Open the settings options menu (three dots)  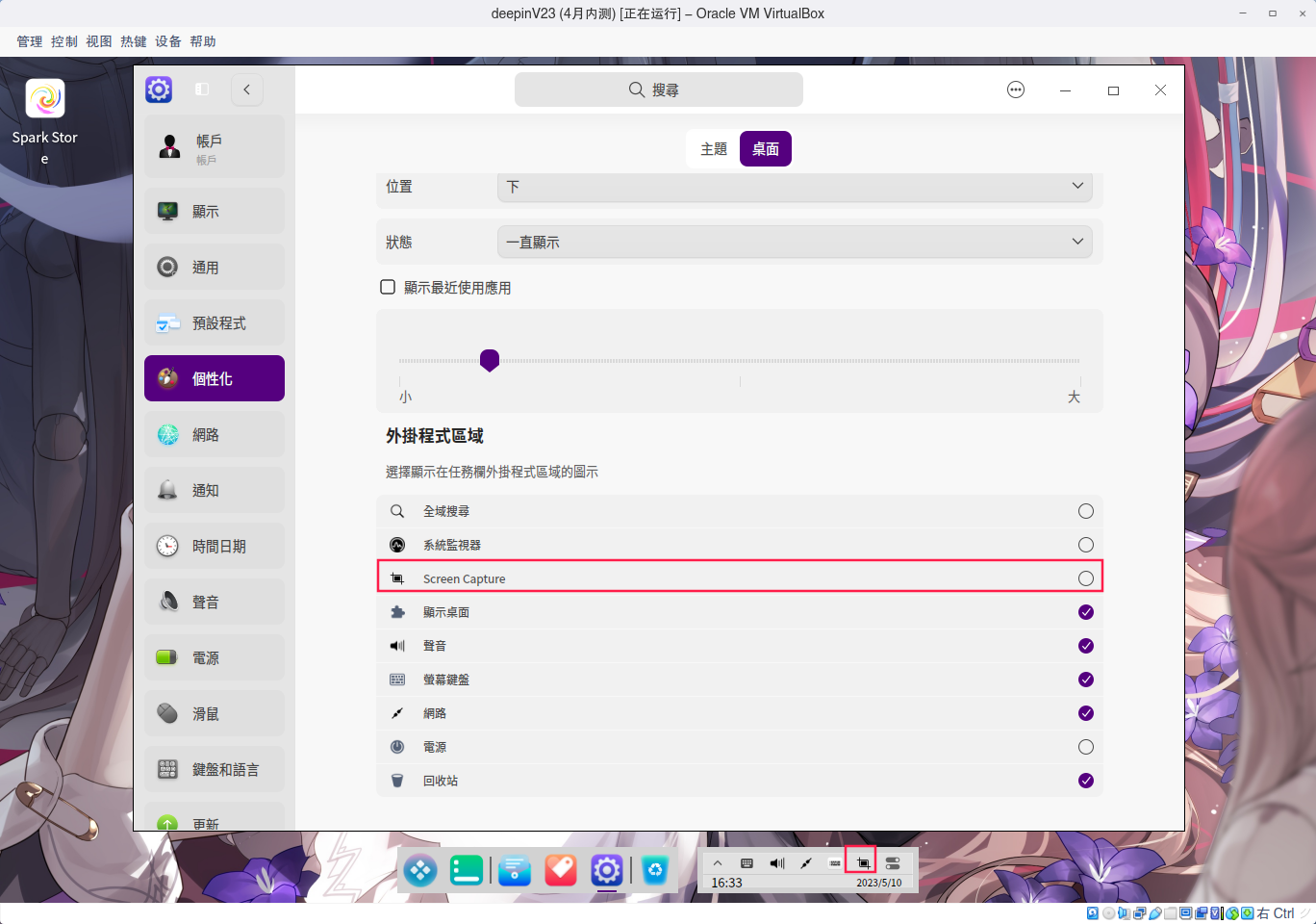click(1016, 90)
